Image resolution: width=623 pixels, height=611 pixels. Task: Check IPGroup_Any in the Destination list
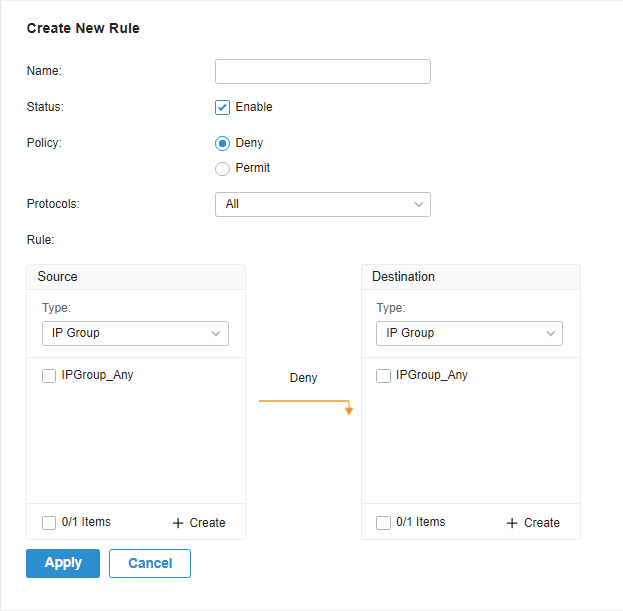coord(383,376)
